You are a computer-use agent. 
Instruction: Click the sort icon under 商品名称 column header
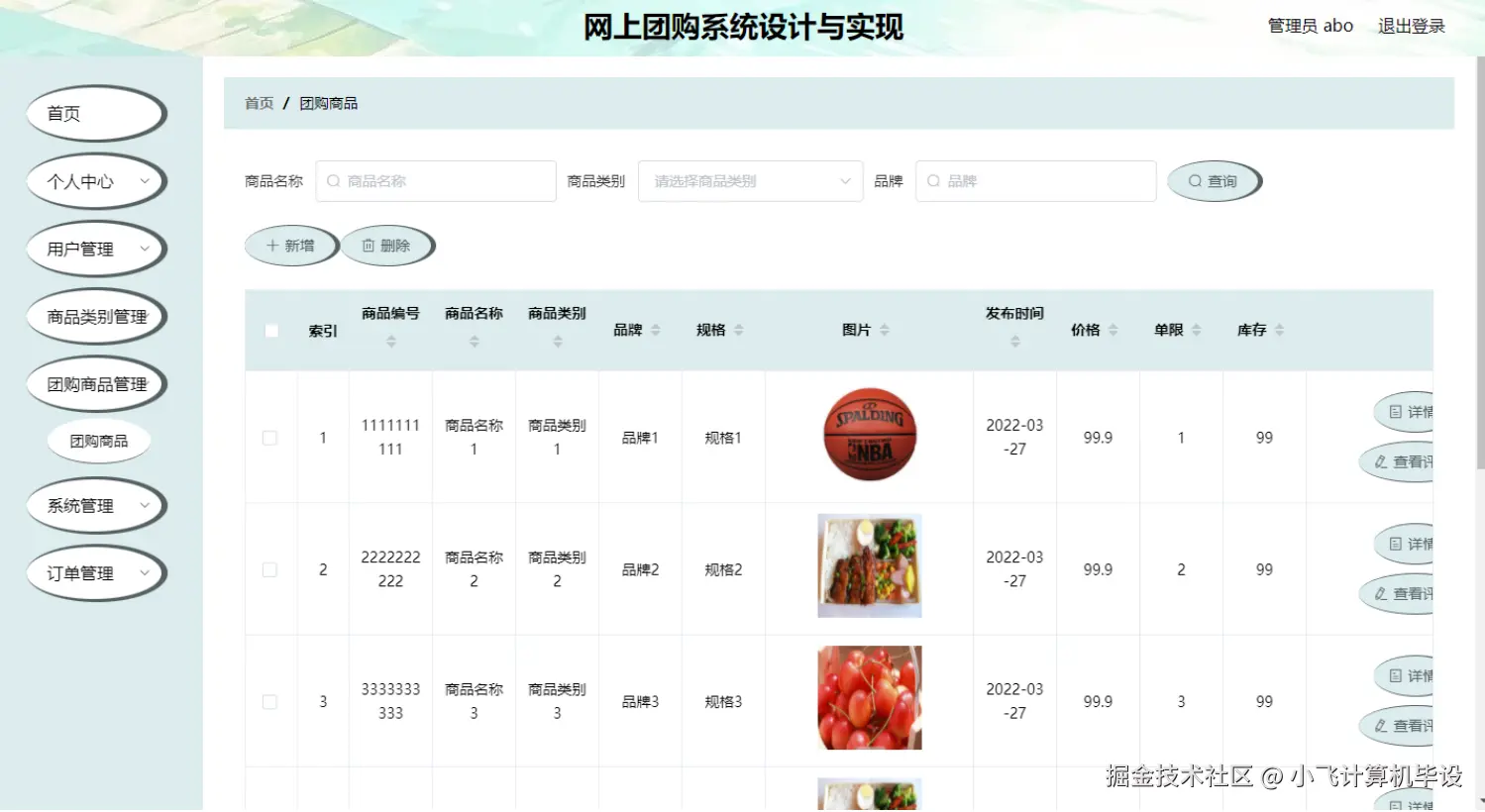pyautogui.click(x=475, y=341)
